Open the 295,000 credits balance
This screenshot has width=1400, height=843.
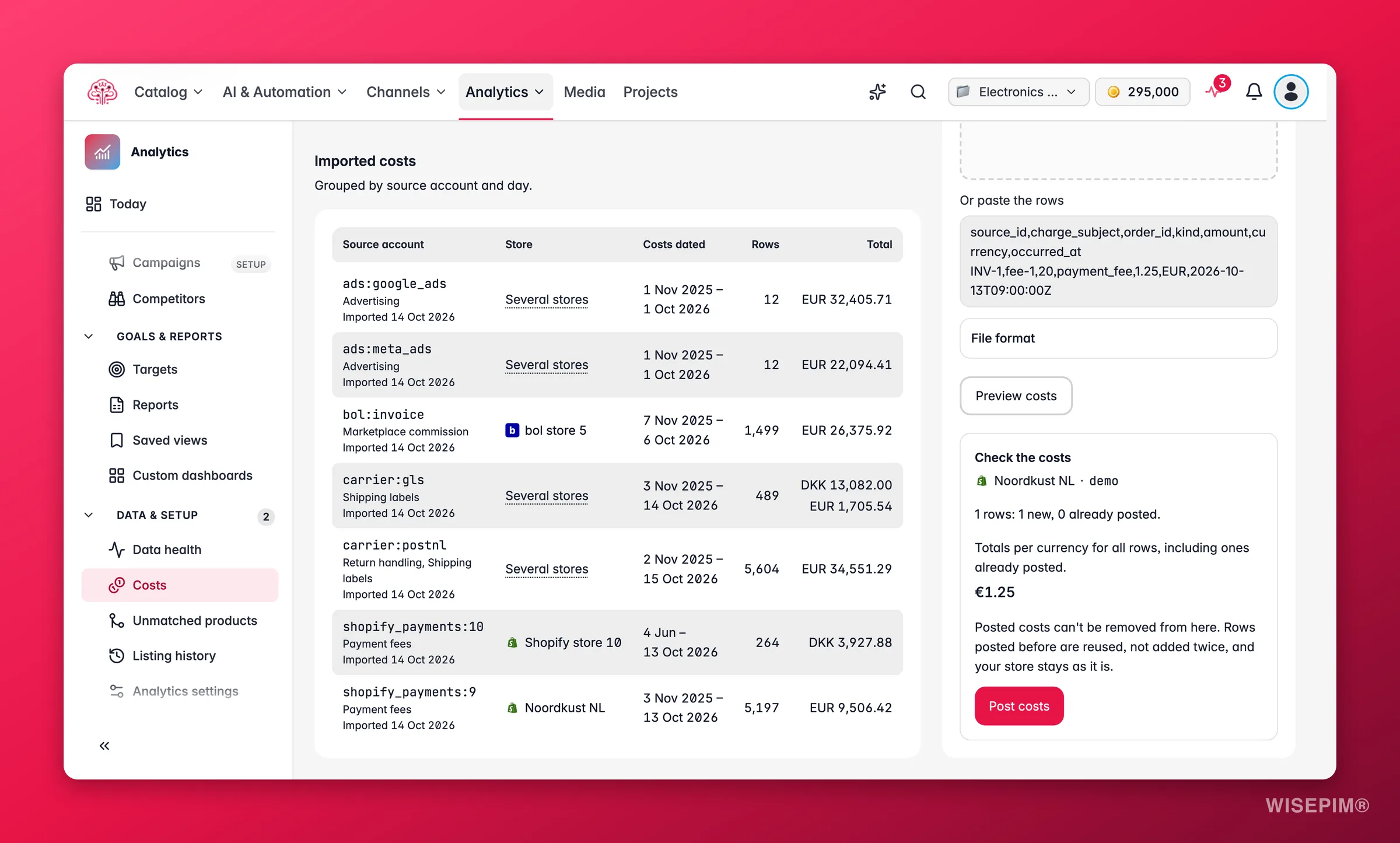click(x=1143, y=92)
